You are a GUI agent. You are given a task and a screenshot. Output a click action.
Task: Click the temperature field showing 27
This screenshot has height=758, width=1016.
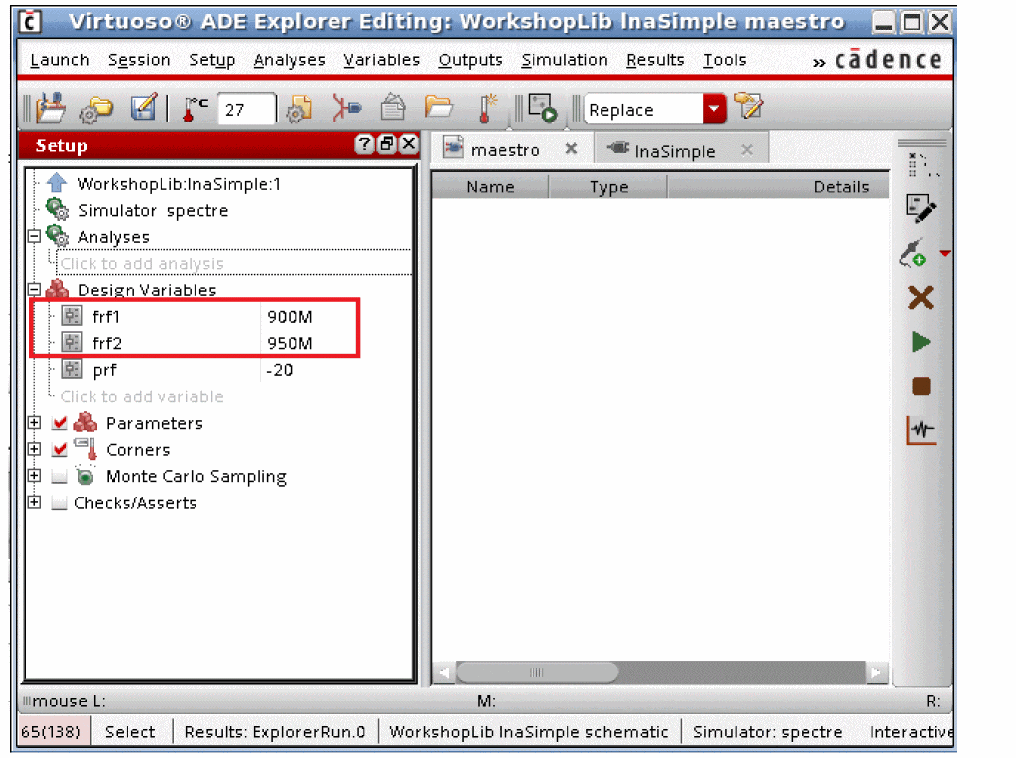[247, 109]
